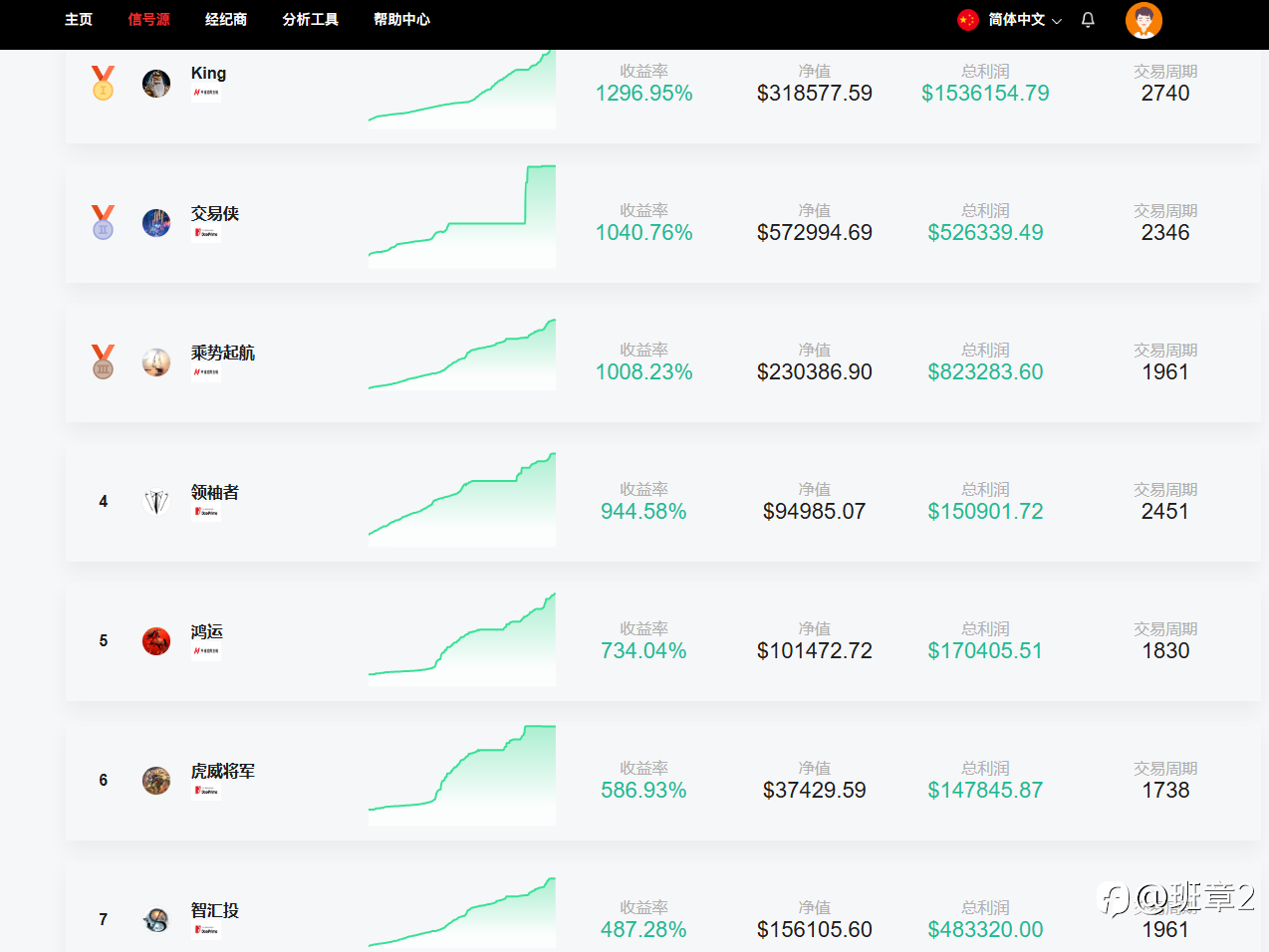Viewport: 1269px width, 952px height.
Task: Click the 734.04% return rate value
Action: pos(643,651)
